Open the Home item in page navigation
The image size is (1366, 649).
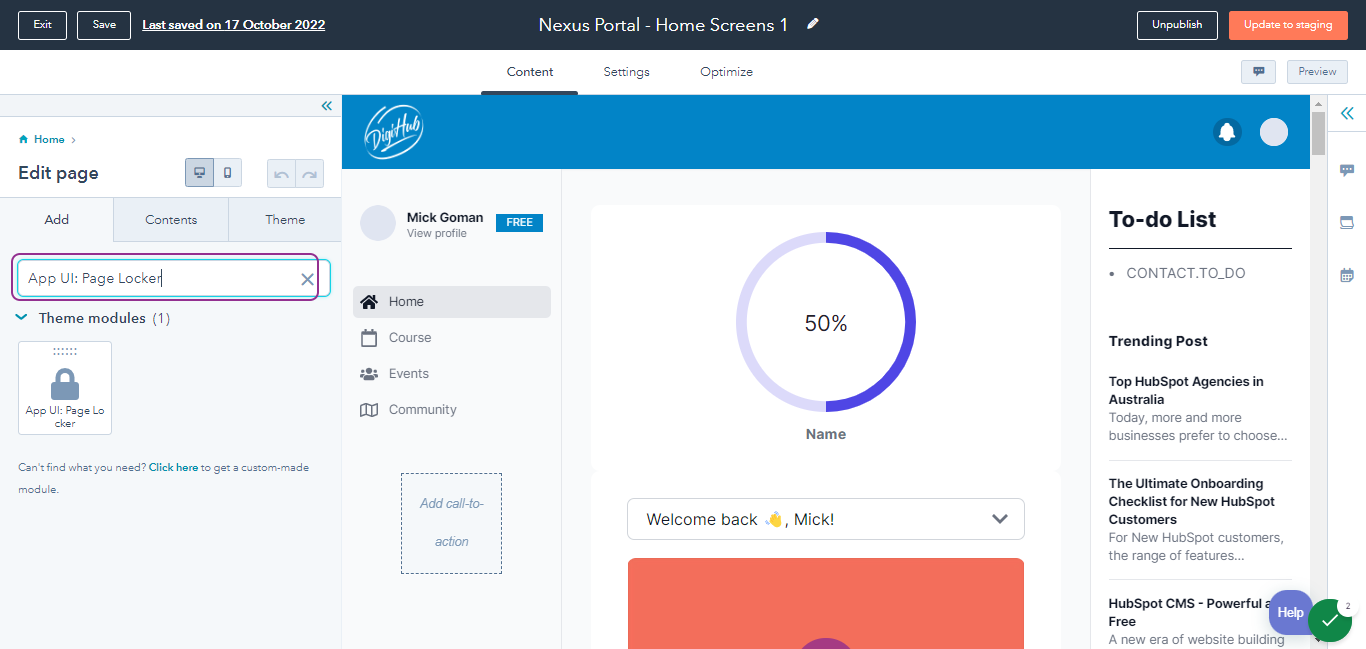tap(452, 302)
